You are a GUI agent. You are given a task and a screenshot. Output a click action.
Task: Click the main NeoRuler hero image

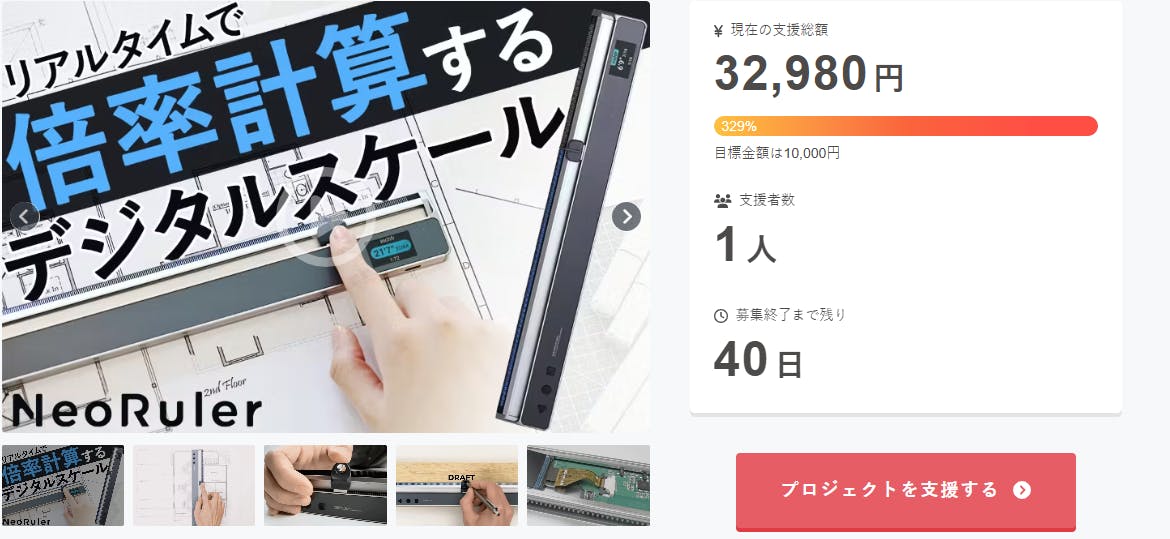coord(326,216)
